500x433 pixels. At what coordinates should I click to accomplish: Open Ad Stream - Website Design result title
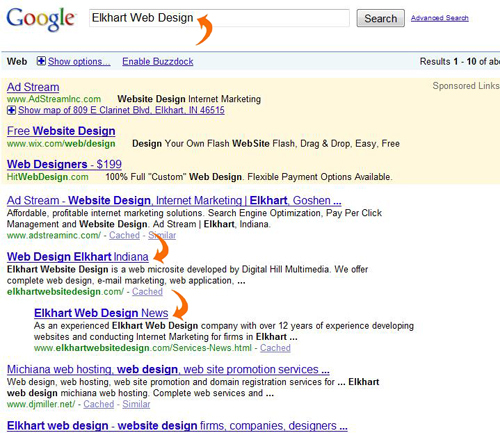click(174, 200)
